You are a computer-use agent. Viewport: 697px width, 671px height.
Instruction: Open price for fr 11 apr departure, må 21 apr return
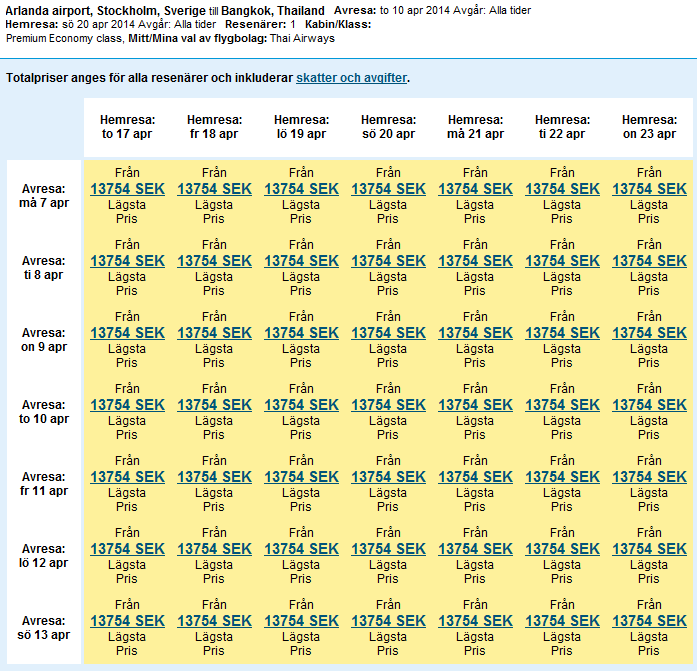click(475, 477)
